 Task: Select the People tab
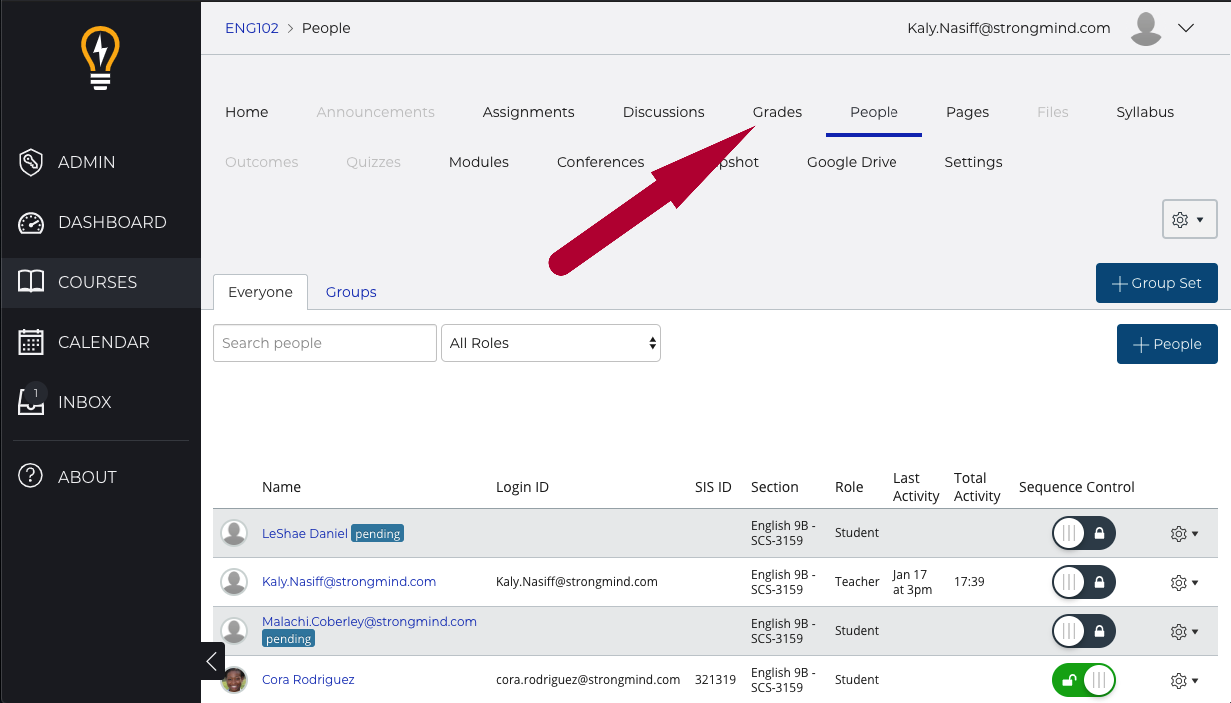click(874, 112)
